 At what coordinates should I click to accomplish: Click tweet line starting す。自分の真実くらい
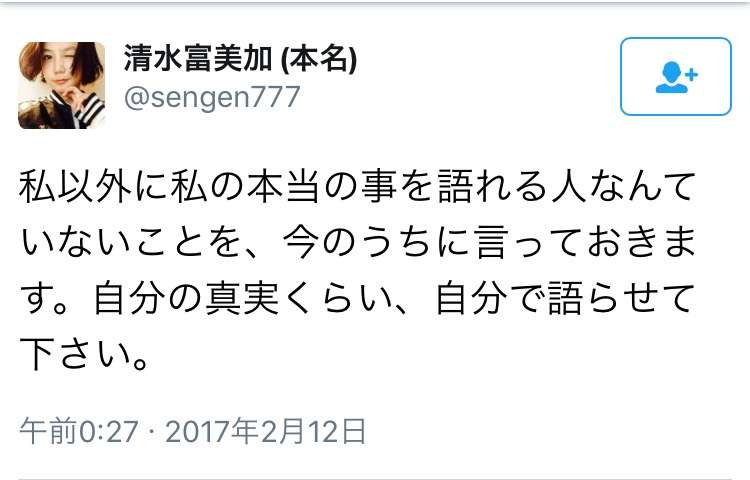356,299
